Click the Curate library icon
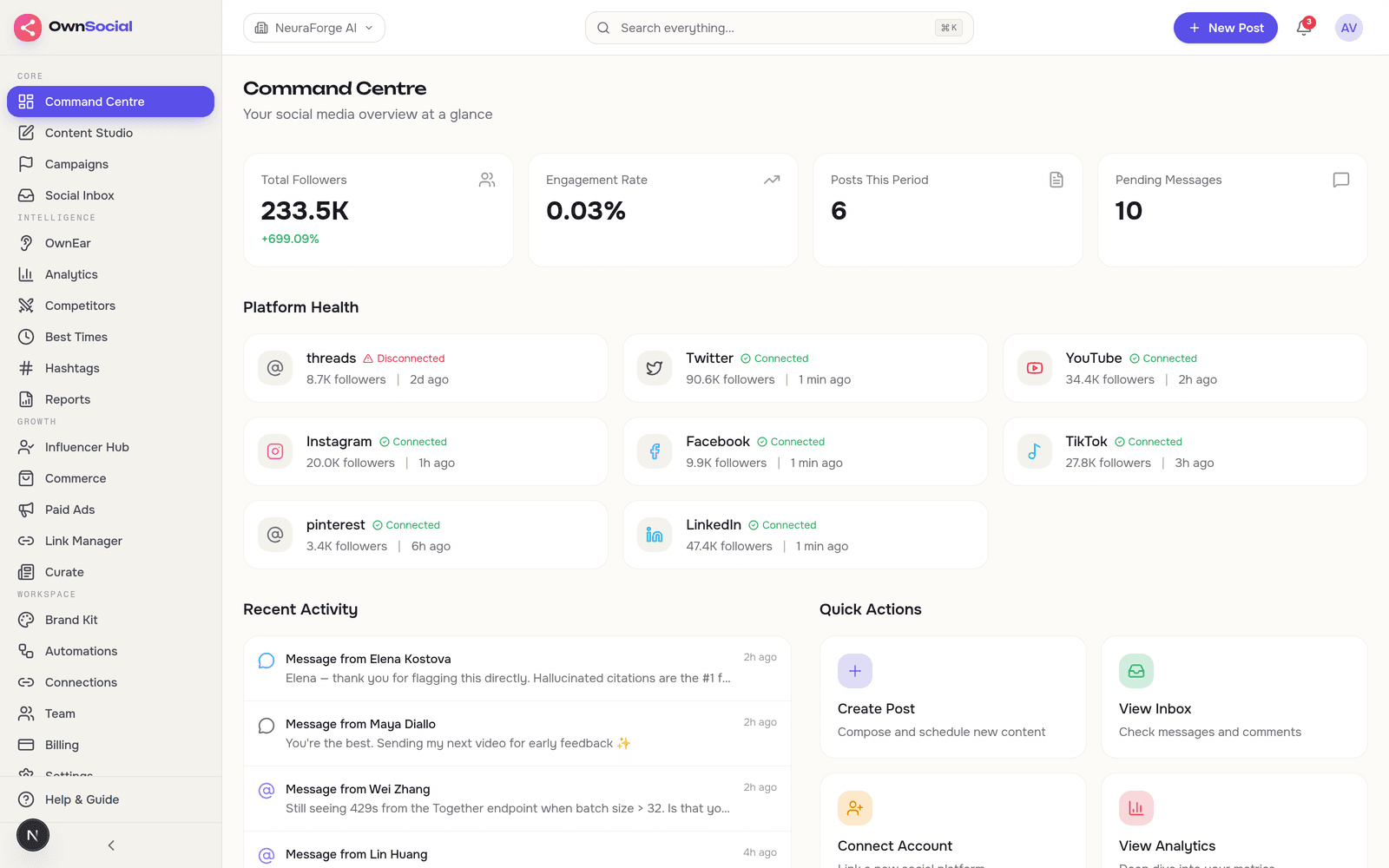The height and width of the screenshot is (868, 1389). pos(26,572)
